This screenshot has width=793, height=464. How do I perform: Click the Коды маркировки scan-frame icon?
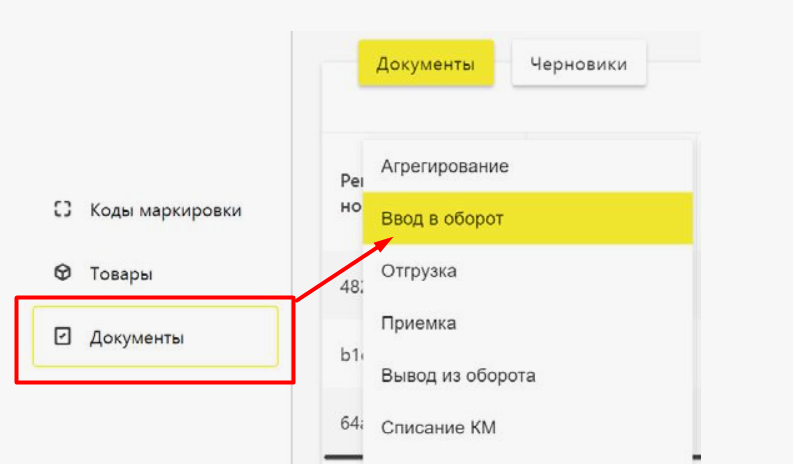coord(63,210)
